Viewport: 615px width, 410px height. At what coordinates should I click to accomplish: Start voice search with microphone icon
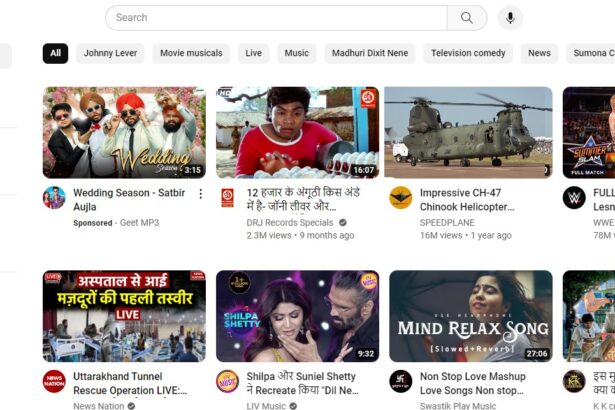pyautogui.click(x=510, y=18)
